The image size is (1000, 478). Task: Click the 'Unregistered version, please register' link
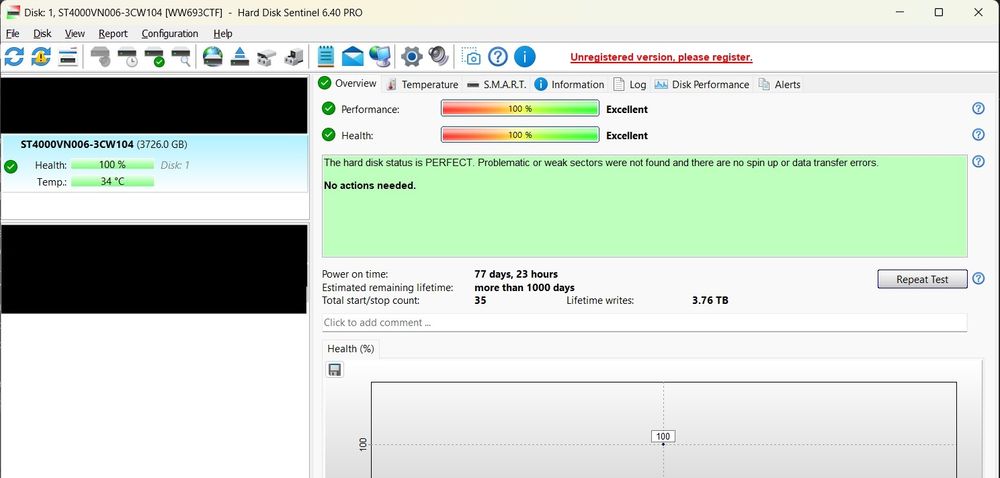point(661,57)
